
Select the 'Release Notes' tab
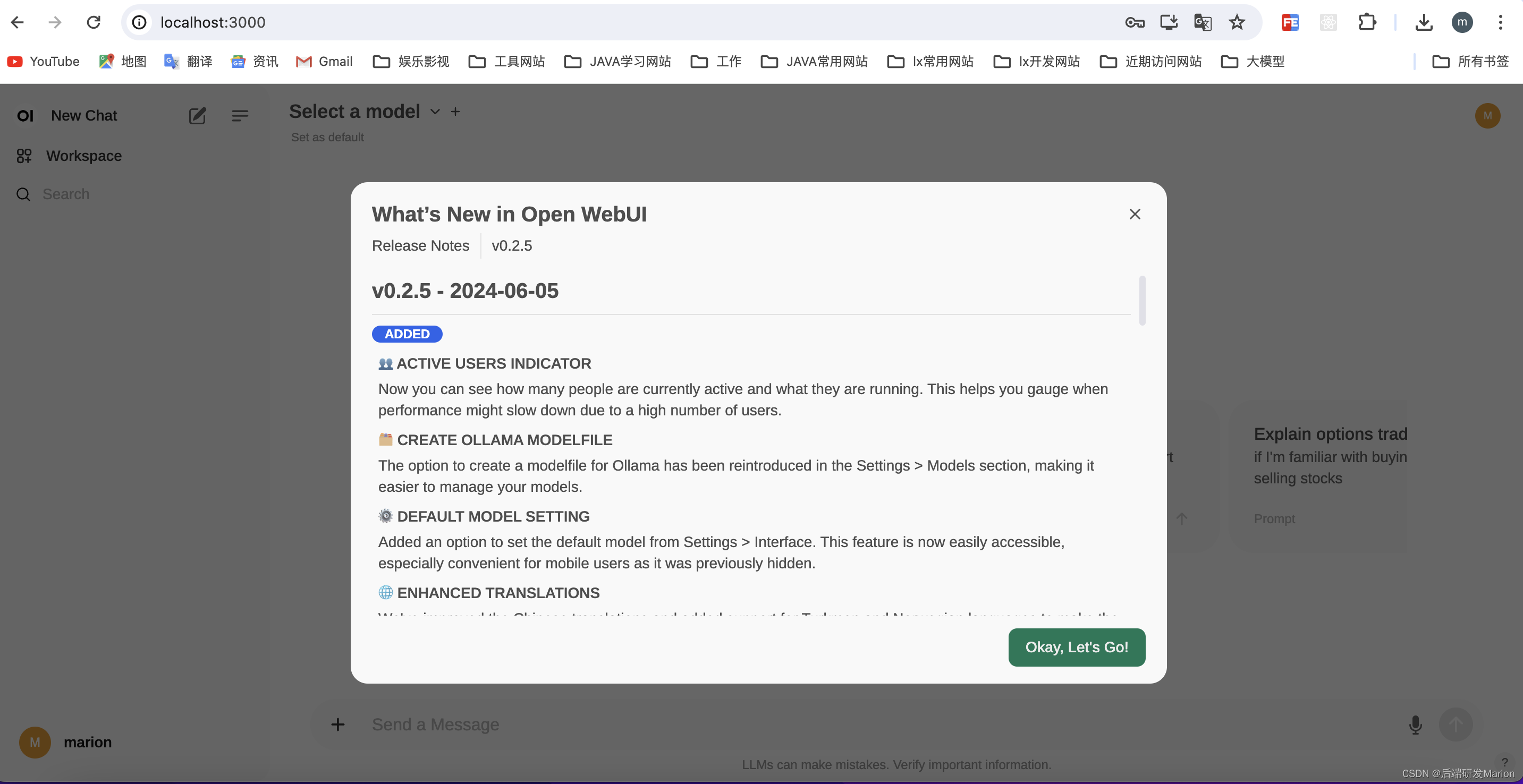click(420, 245)
